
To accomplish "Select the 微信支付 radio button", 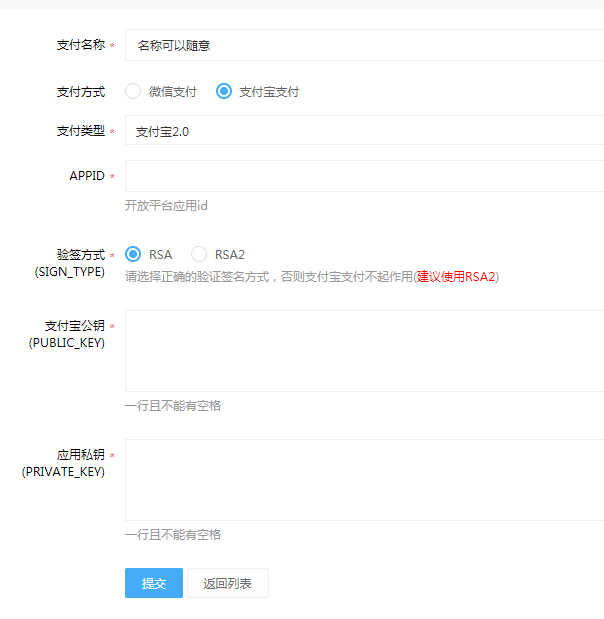I will (133, 91).
